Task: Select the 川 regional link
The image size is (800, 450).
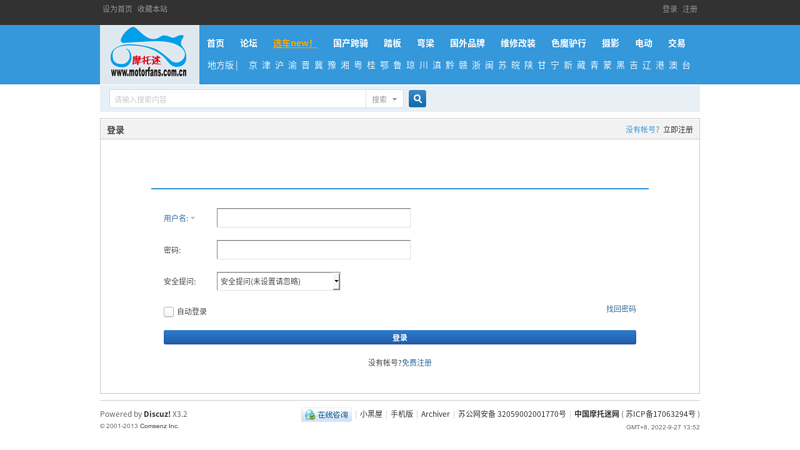Action: click(x=423, y=65)
